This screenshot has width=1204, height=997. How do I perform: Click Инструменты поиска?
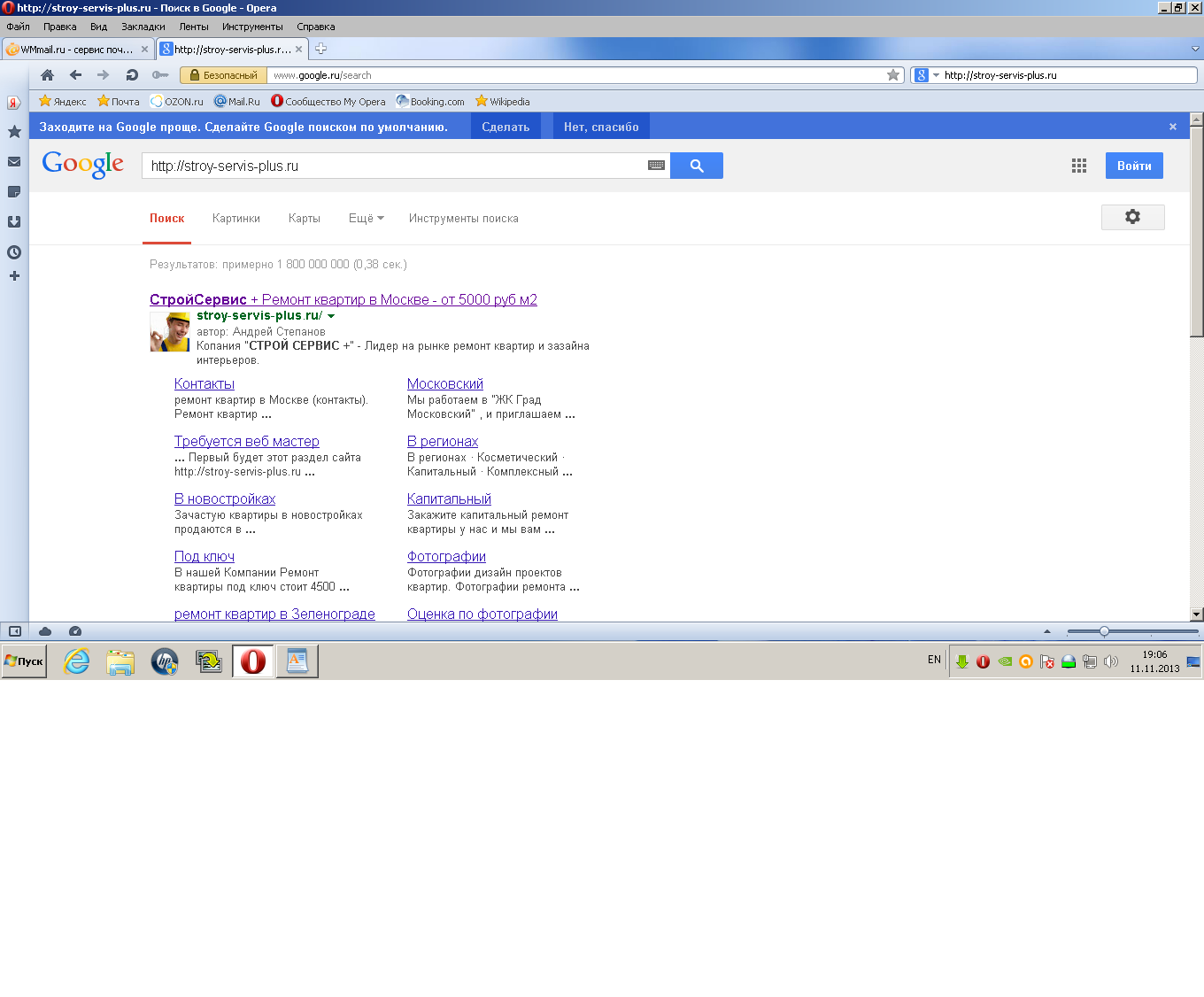[463, 218]
